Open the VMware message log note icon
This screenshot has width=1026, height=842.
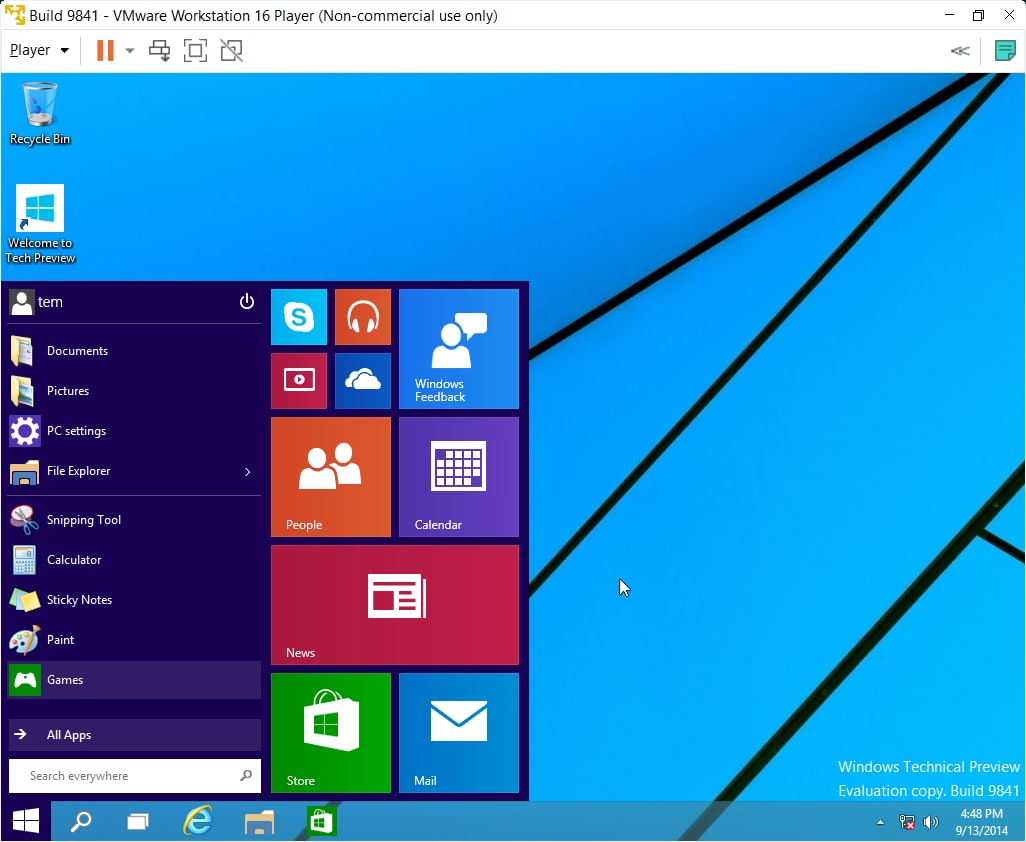1004,50
